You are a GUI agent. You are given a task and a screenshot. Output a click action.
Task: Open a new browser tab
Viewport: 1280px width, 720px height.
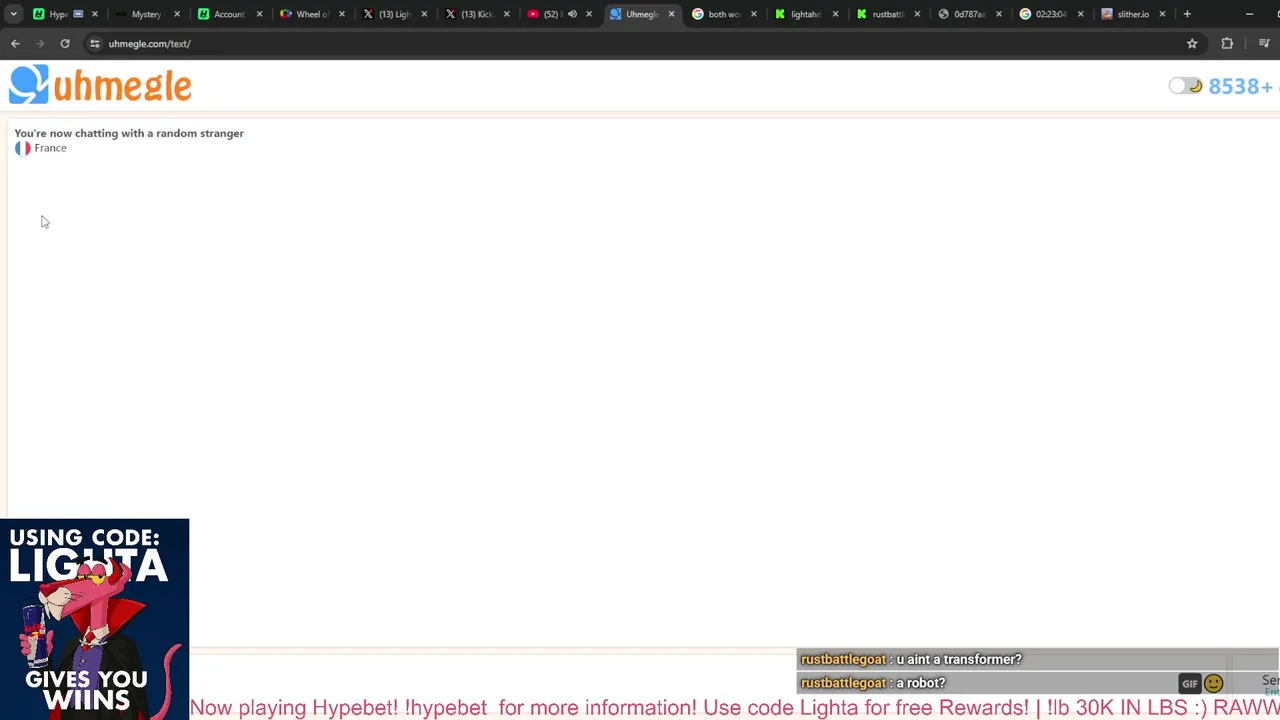coord(1187,14)
